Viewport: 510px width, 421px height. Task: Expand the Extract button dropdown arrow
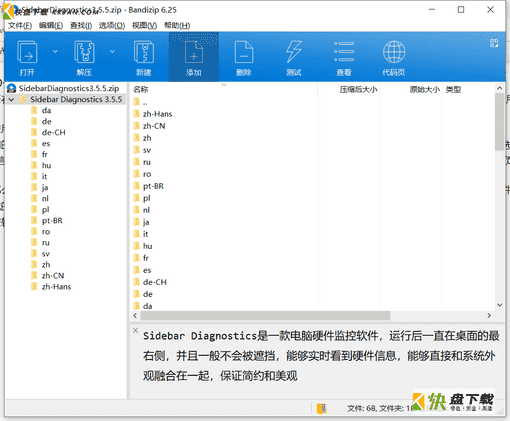point(112,52)
